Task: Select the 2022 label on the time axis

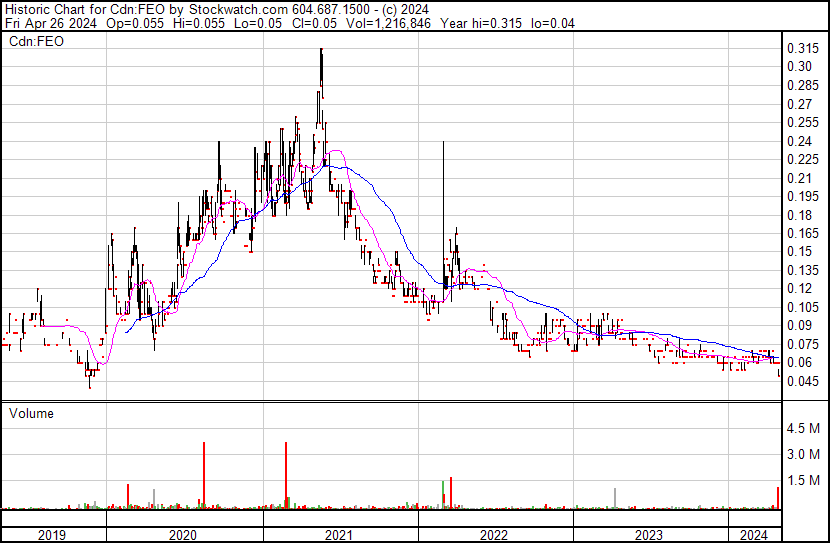Action: click(x=494, y=534)
